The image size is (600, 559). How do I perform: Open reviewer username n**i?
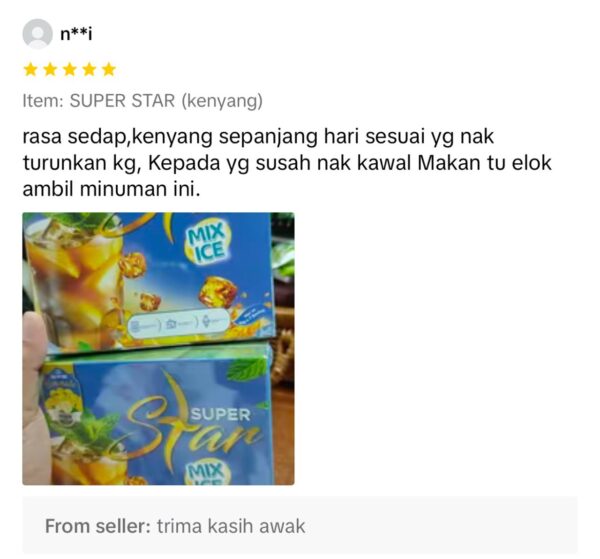tap(76, 34)
